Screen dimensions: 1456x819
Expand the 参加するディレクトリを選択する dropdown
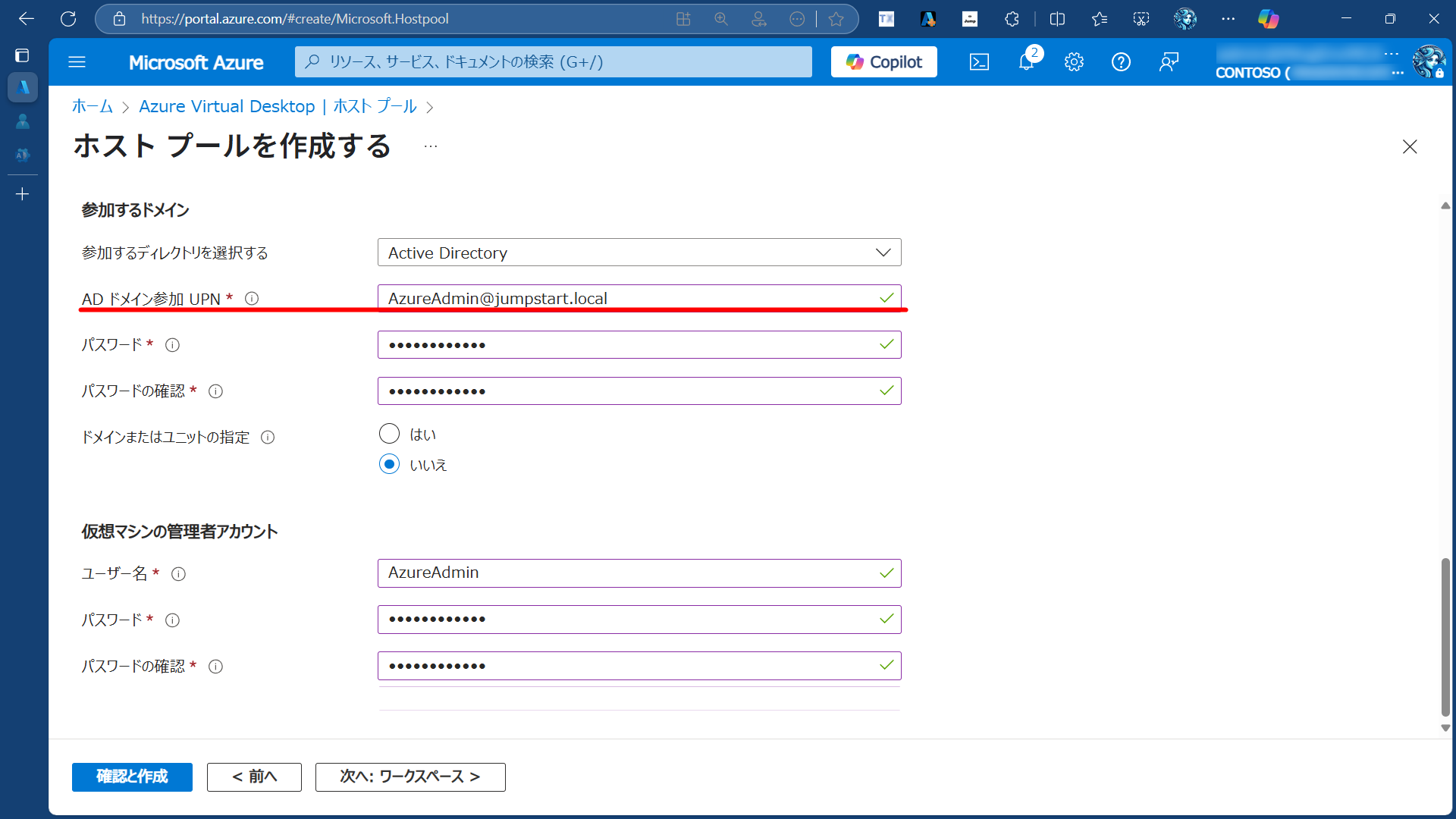click(x=639, y=252)
